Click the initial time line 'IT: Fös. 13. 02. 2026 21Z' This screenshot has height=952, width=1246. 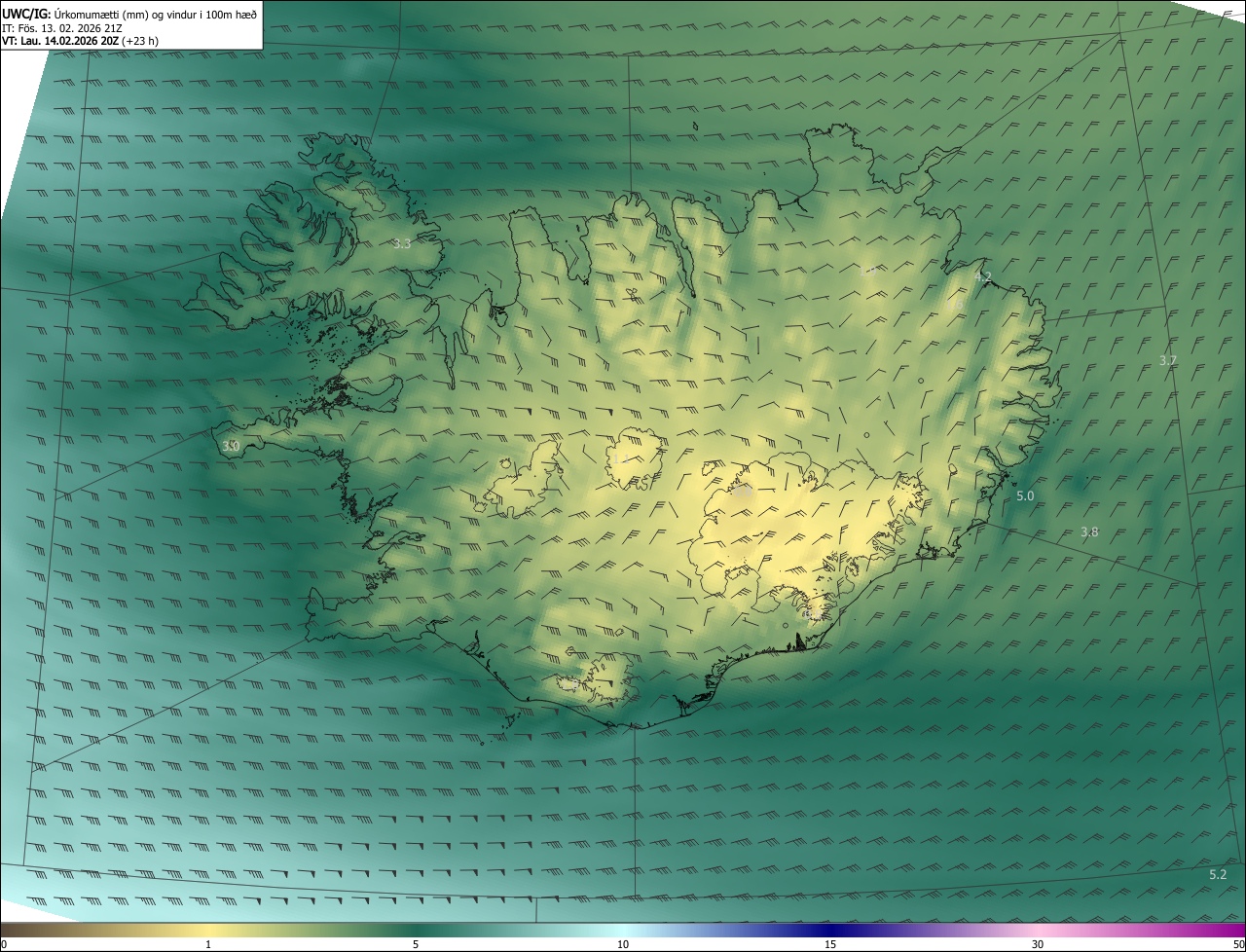62,27
